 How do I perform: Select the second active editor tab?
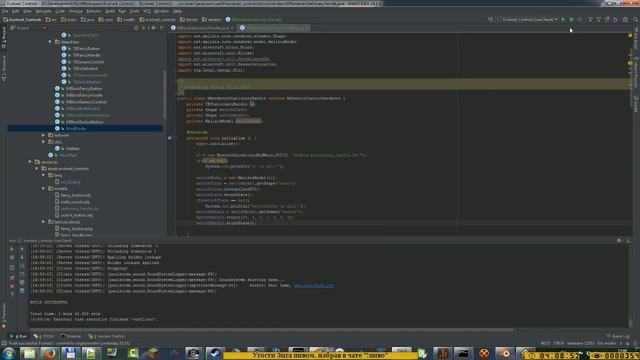pyautogui.click(x=274, y=28)
